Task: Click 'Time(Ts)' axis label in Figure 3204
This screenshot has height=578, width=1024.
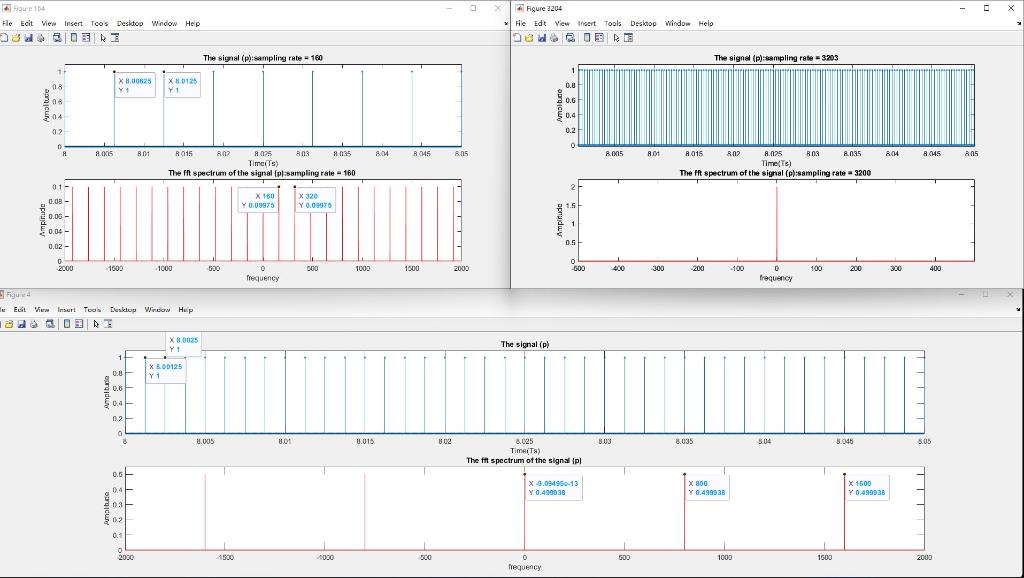Action: tap(776, 163)
